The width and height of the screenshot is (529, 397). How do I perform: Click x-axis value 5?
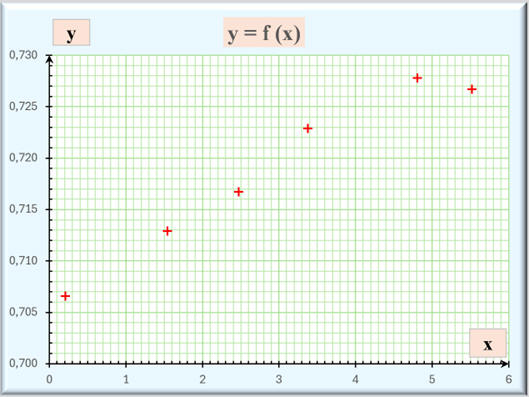(x=432, y=379)
